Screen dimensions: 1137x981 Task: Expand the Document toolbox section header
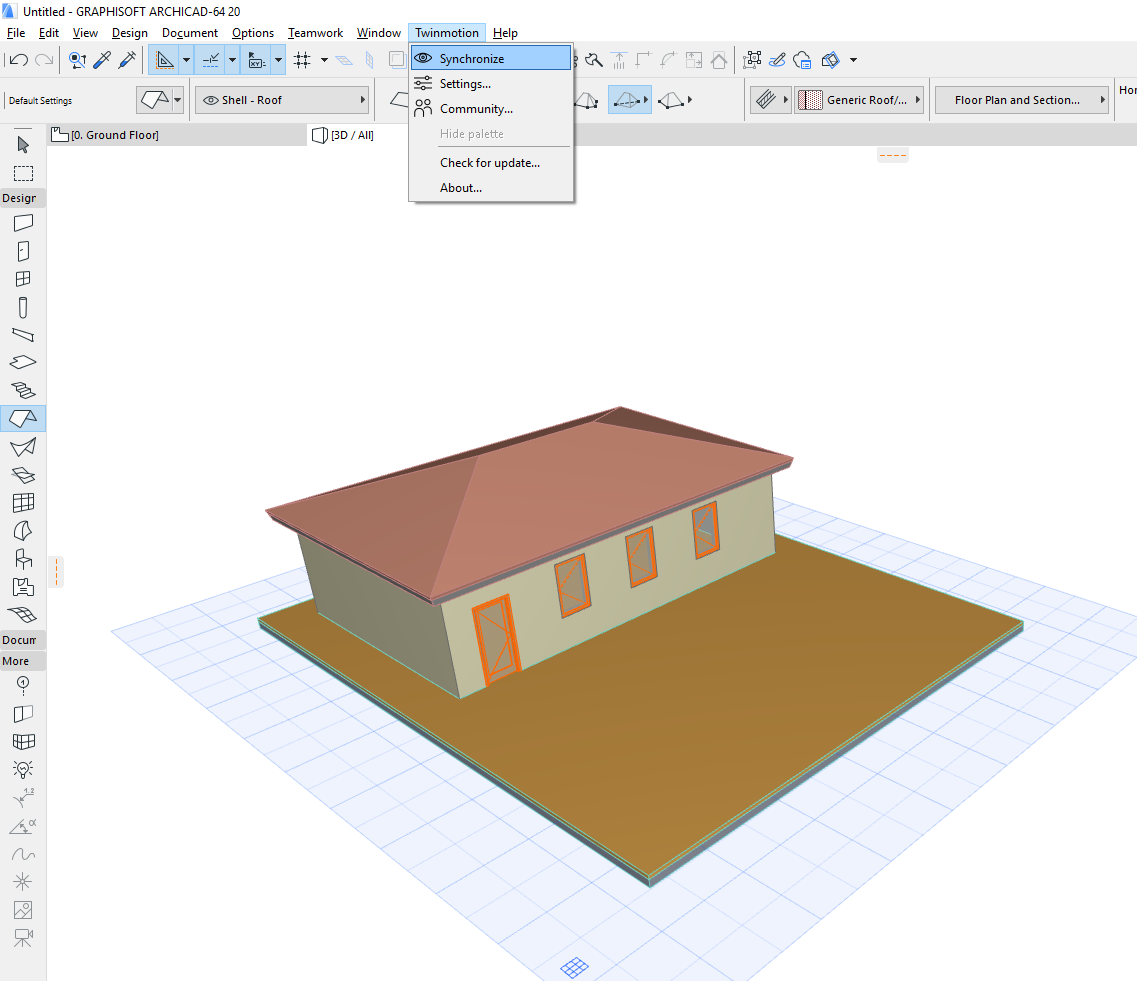point(22,640)
